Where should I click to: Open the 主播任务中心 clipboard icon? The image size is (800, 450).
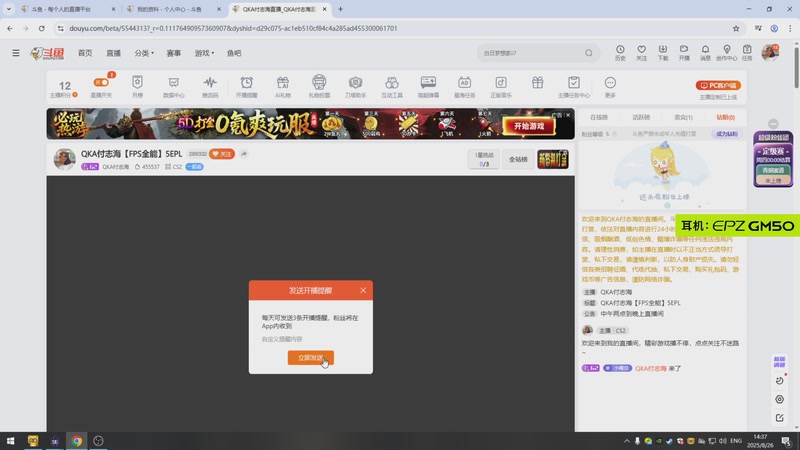pos(573,82)
